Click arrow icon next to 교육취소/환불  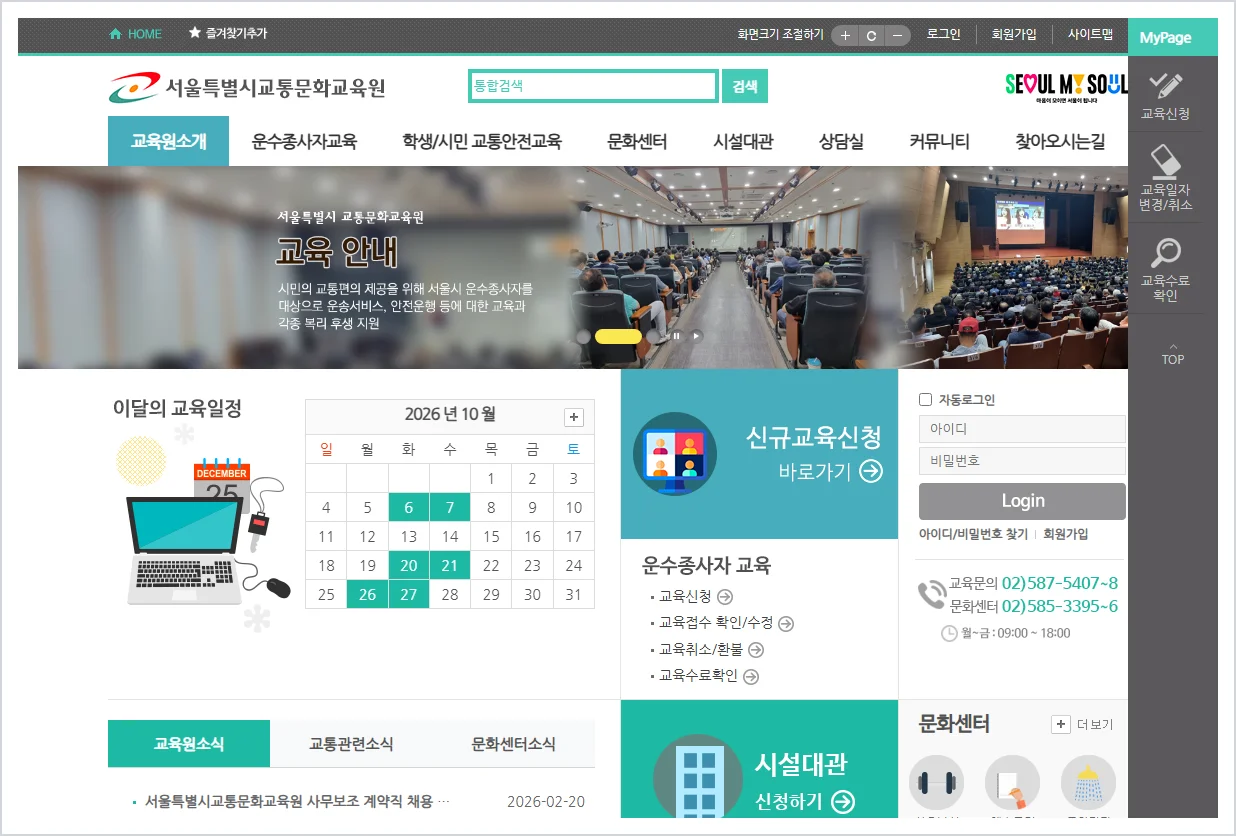pos(756,650)
